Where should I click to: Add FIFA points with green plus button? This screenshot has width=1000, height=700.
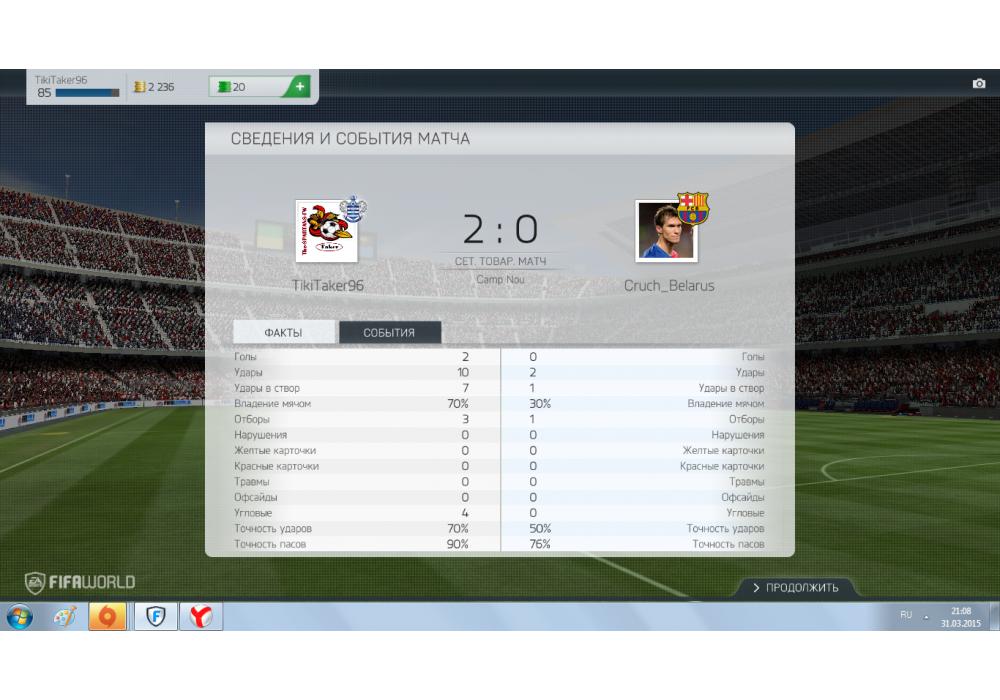pos(299,86)
